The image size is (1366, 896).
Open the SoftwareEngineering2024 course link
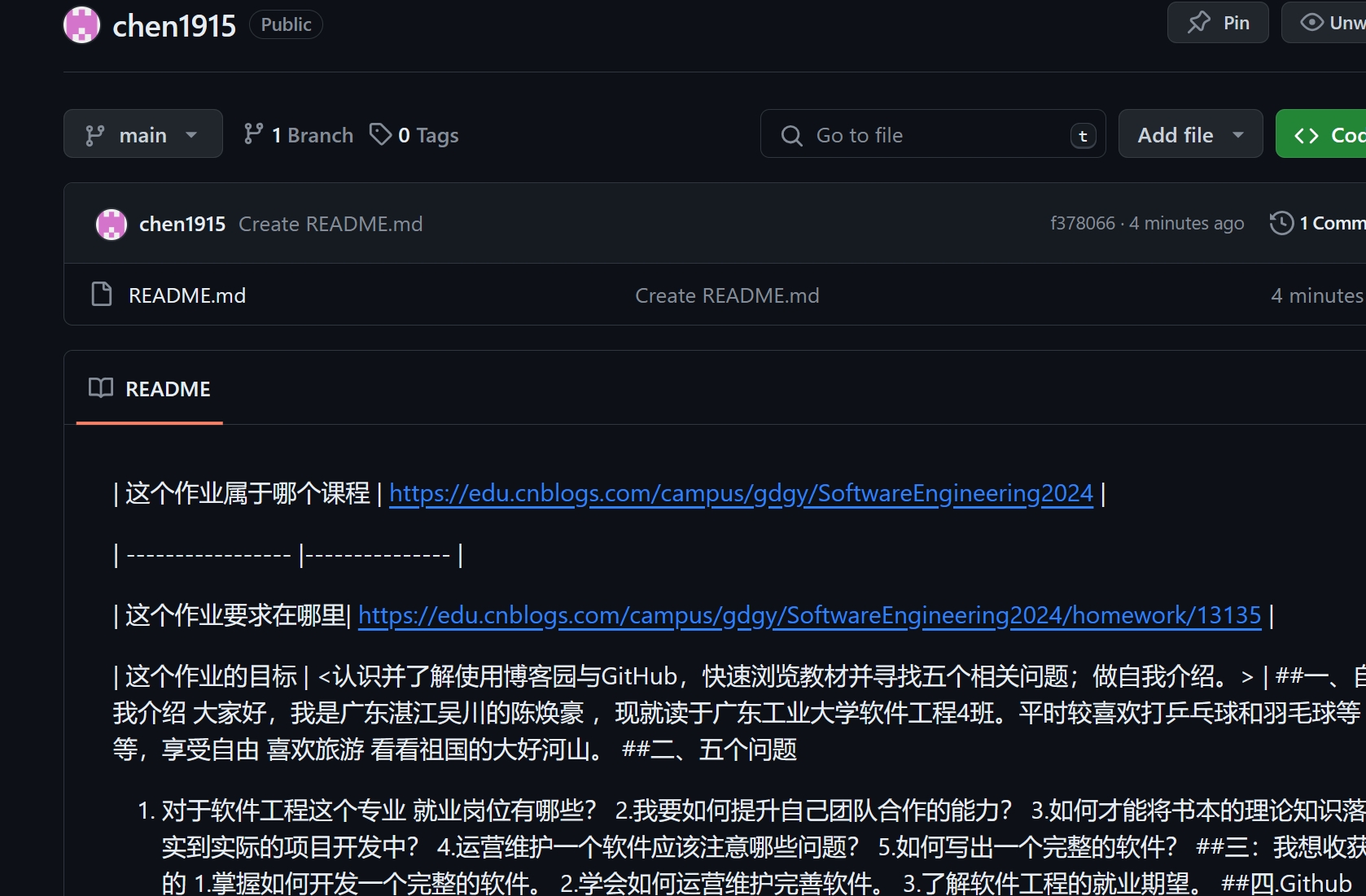pyautogui.click(x=741, y=493)
